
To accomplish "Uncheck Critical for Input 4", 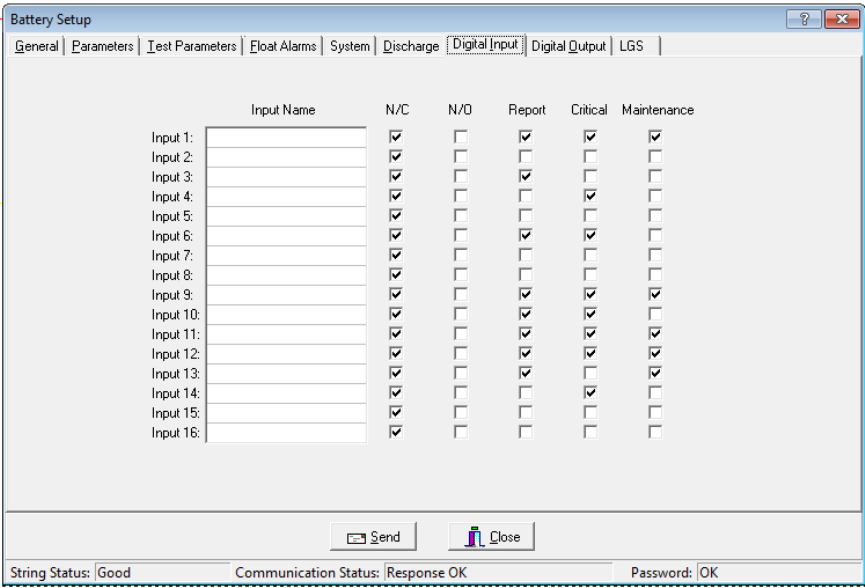I will pos(591,196).
